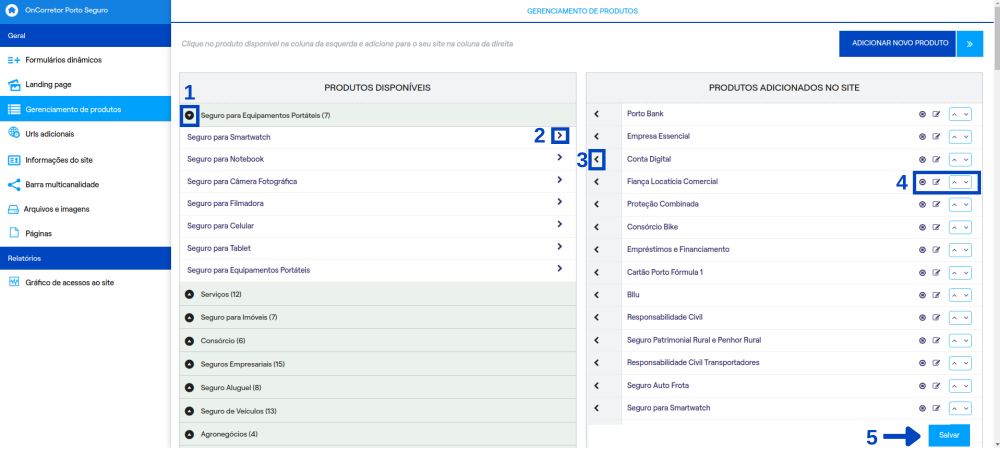The height and width of the screenshot is (450, 1000).
Task: Toggle the visibility icon for Proteção Combinada
Action: coord(922,205)
